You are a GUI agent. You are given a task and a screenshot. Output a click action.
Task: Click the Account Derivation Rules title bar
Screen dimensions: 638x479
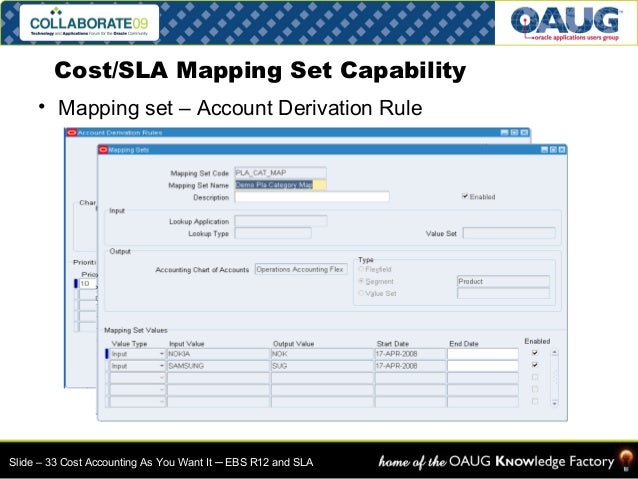pyautogui.click(x=297, y=133)
